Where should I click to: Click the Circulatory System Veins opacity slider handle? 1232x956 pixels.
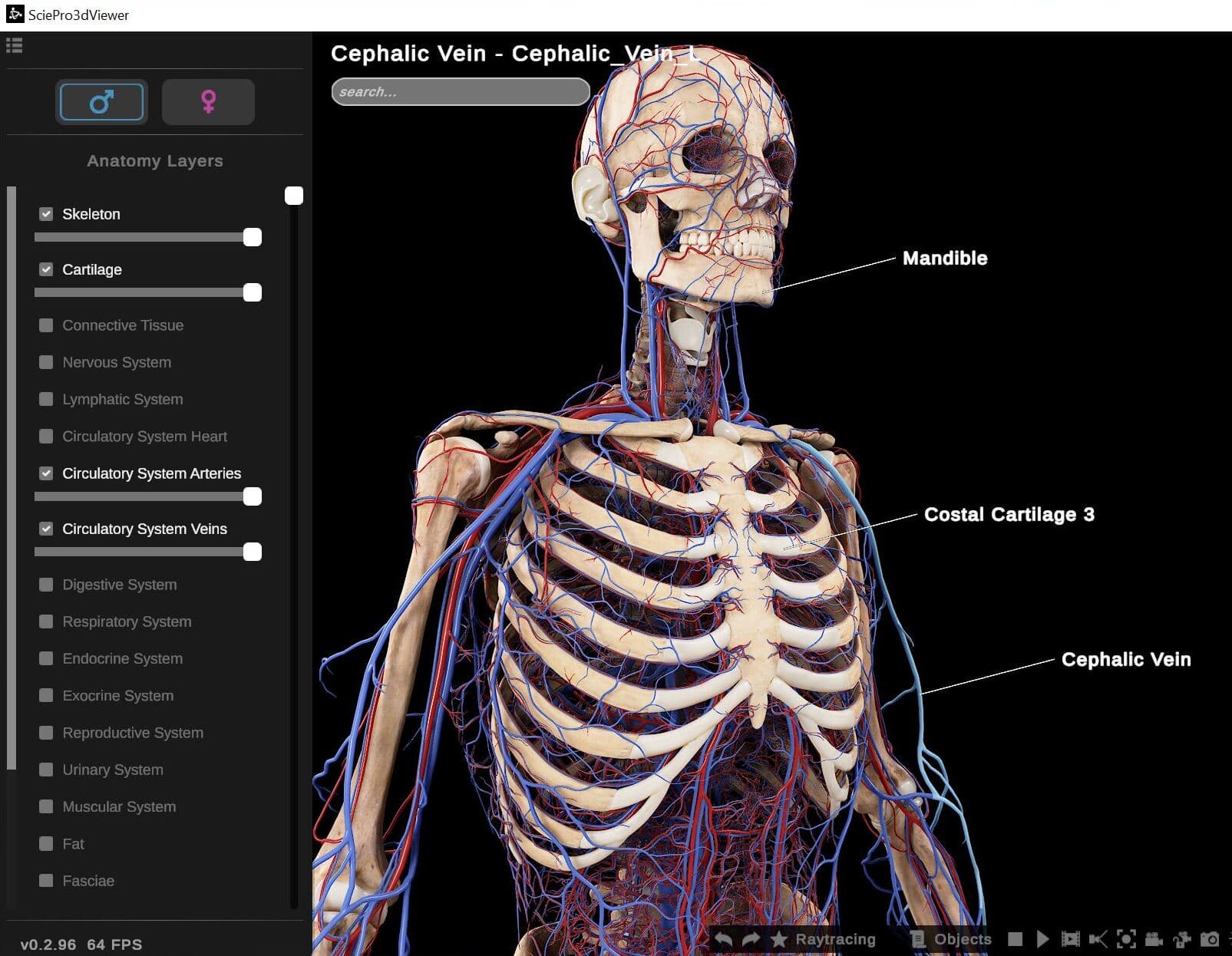point(253,552)
